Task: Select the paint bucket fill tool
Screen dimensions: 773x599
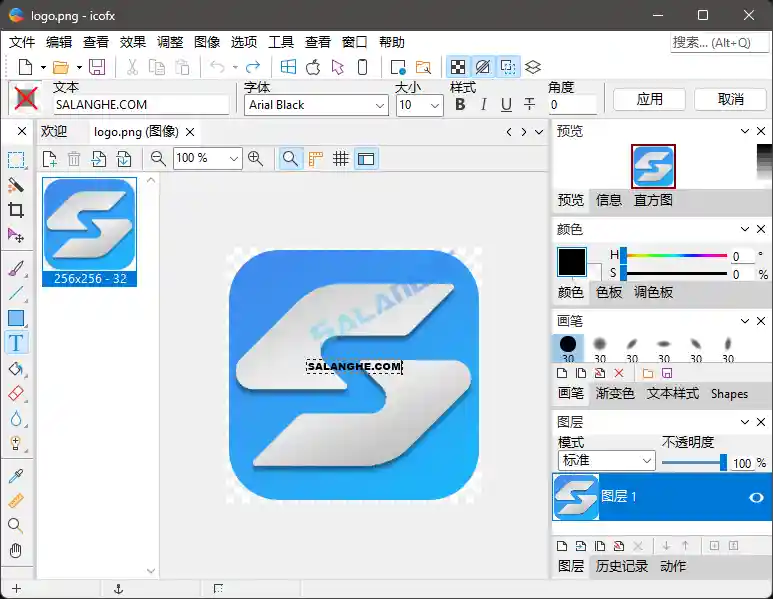Action: coord(16,369)
